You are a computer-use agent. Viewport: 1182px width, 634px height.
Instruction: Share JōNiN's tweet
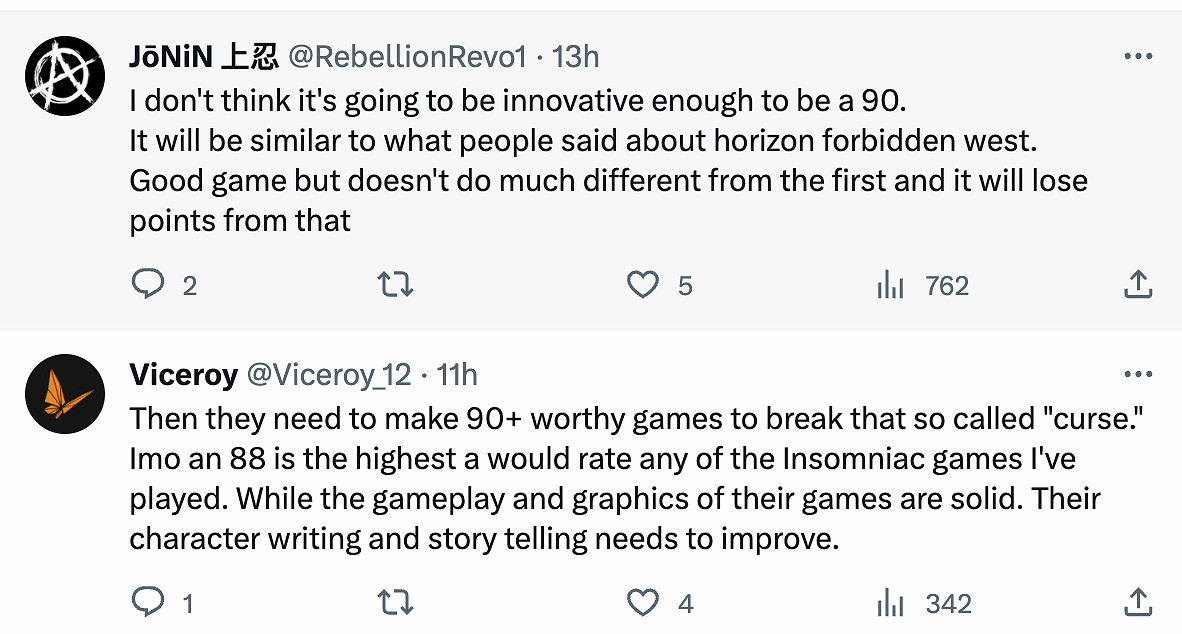[x=1138, y=286]
